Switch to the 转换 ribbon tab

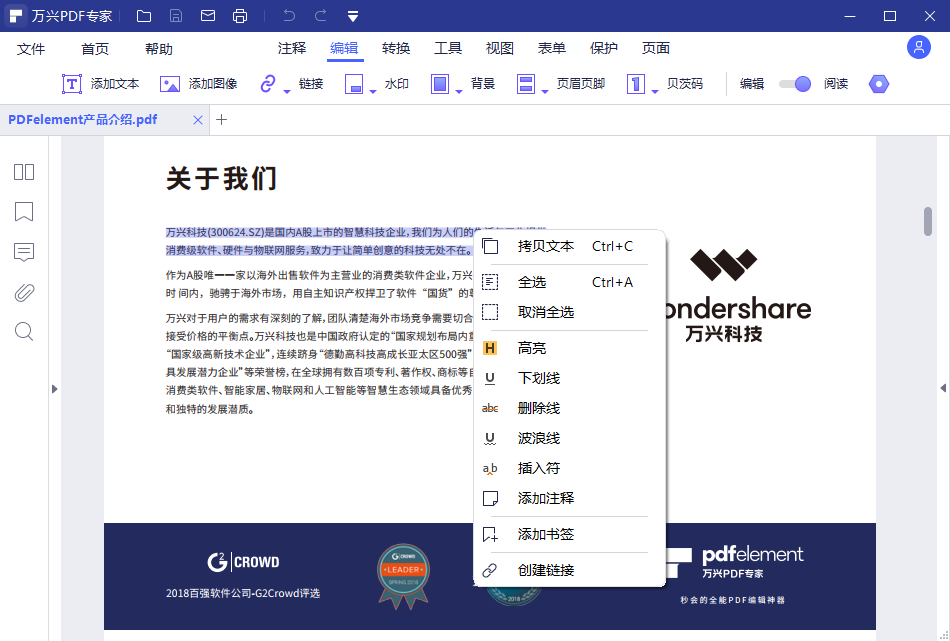[x=395, y=47]
